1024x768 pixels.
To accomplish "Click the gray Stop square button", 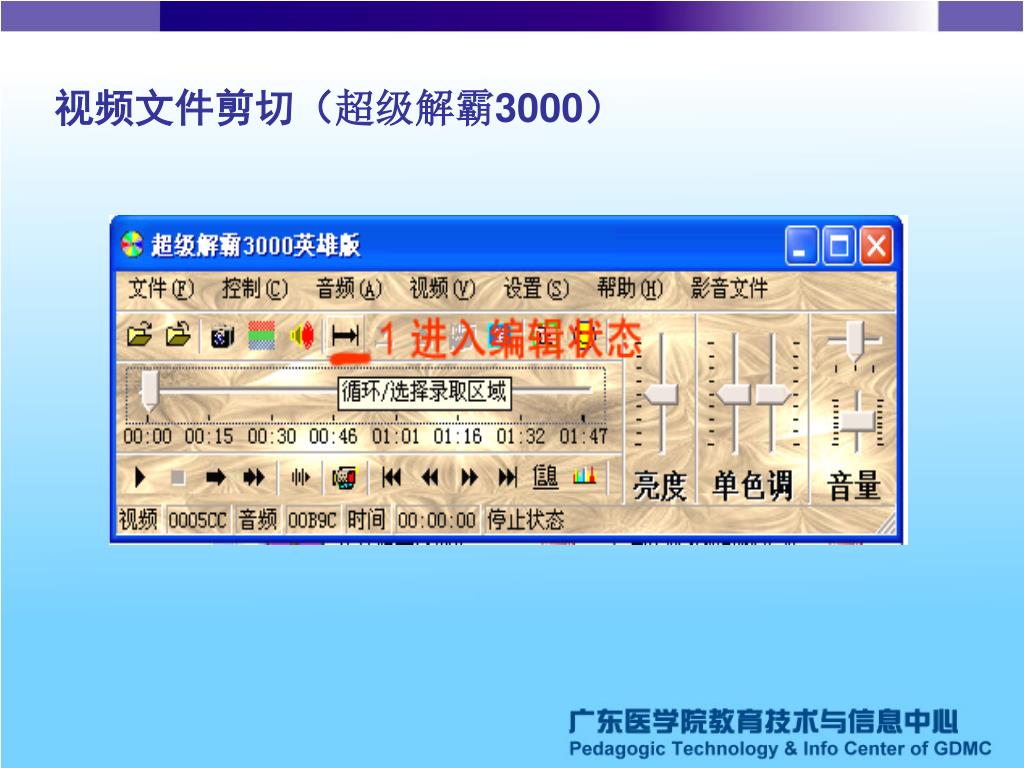I will tap(177, 478).
